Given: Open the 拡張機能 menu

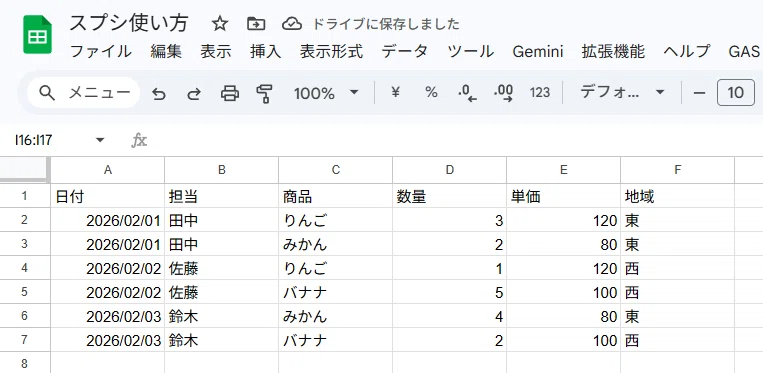Looking at the screenshot, I should tap(613, 51).
